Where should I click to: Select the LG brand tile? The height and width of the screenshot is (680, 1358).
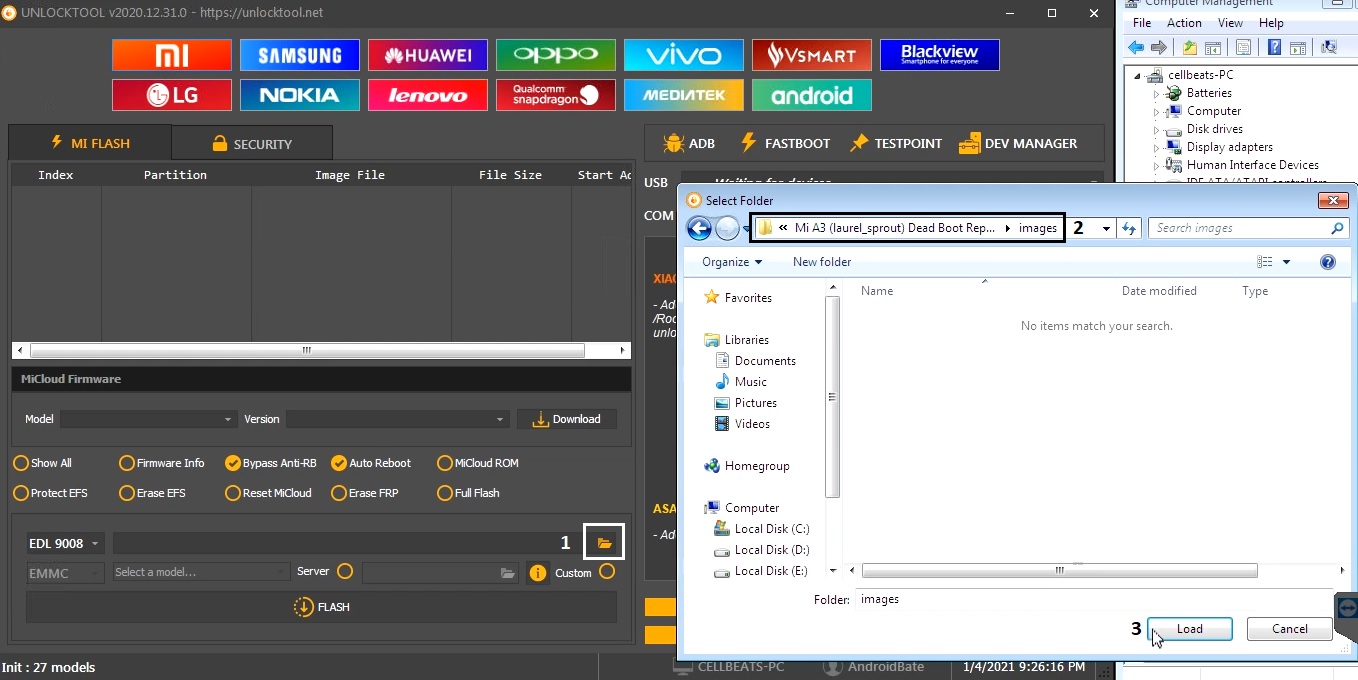[x=172, y=95]
